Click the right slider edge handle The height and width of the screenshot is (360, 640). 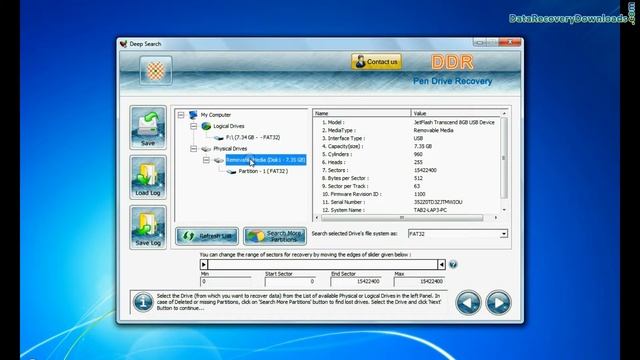441,264
